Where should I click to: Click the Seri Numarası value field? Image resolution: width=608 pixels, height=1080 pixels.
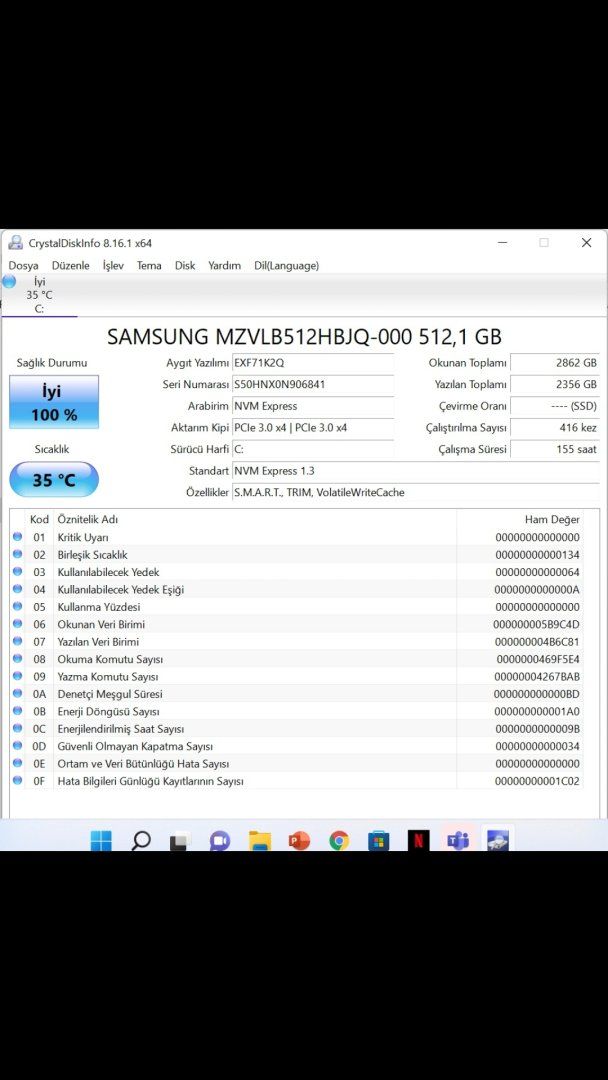coord(313,384)
